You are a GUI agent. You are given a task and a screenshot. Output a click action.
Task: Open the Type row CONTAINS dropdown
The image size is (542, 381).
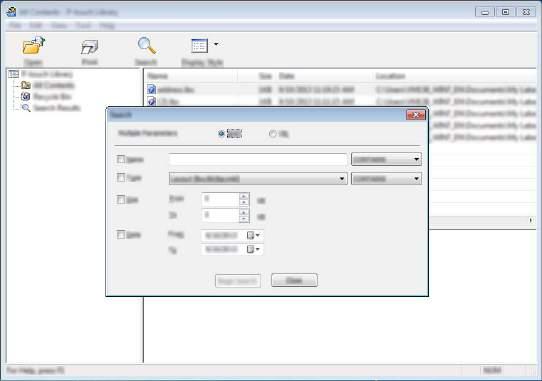[386, 179]
